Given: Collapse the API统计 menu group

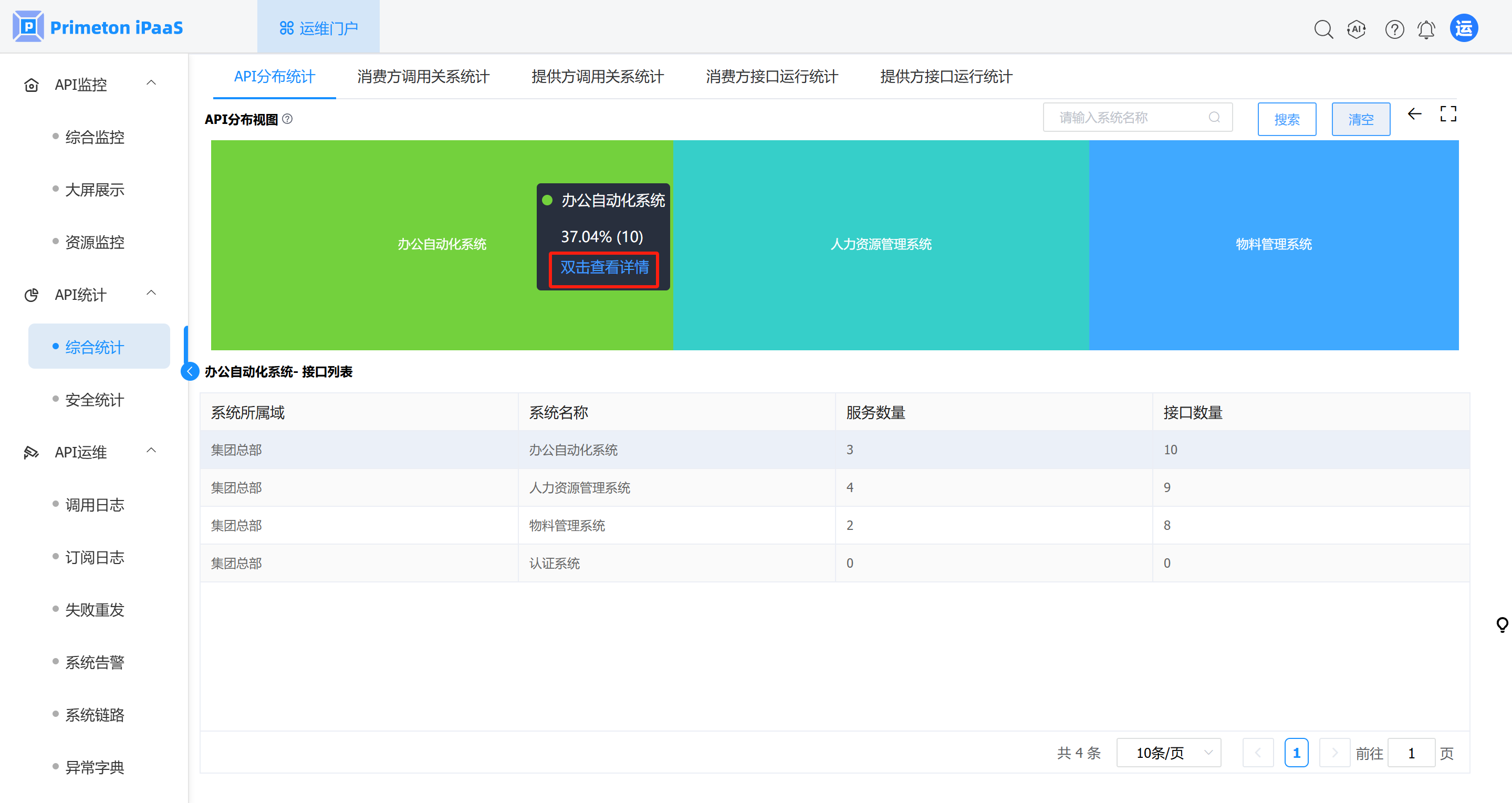Looking at the screenshot, I should [151, 294].
